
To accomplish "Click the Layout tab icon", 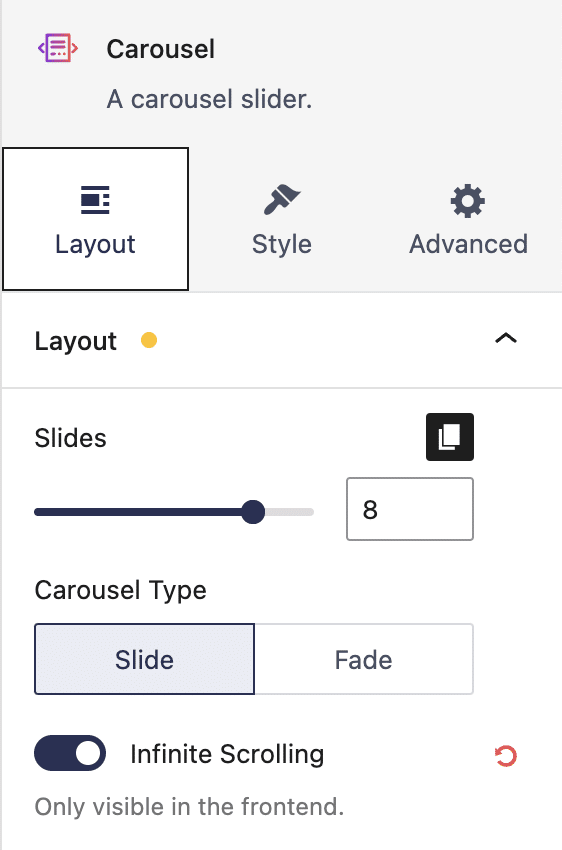I will pos(95,200).
